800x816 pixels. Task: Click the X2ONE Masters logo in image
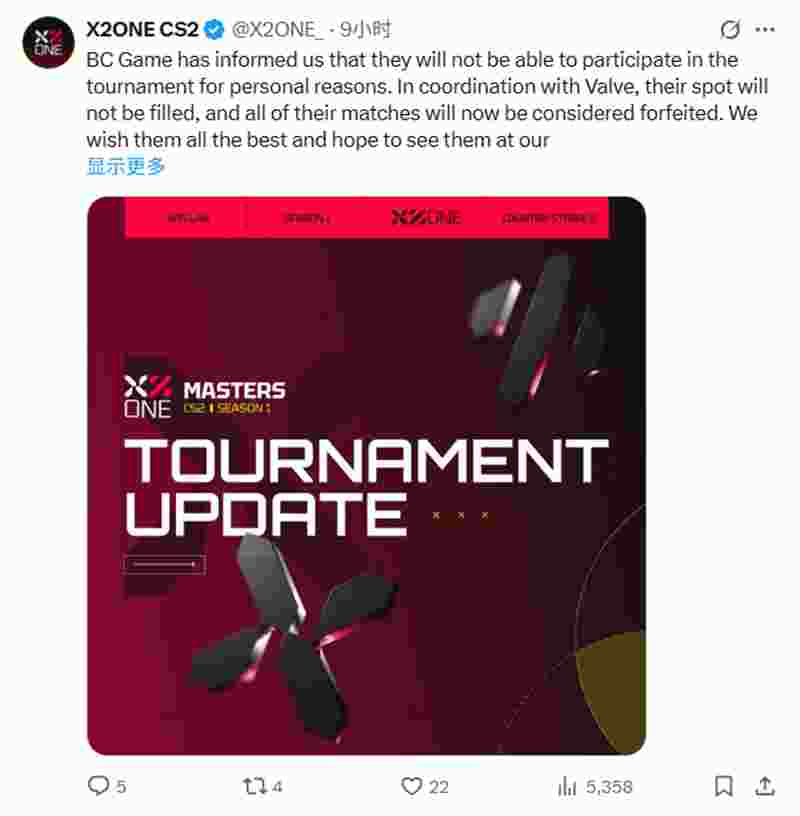(205, 397)
